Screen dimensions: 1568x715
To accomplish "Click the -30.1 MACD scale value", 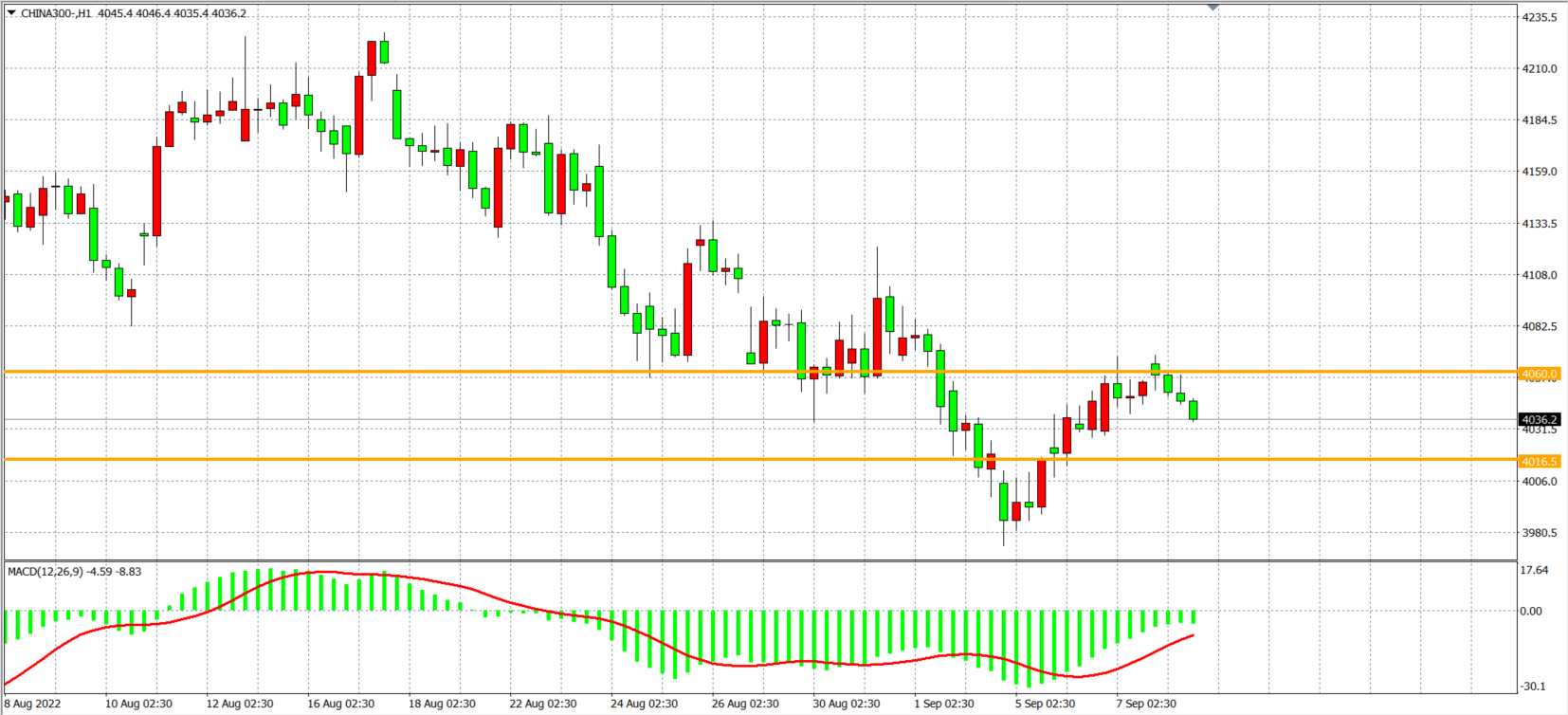I will (x=1534, y=686).
